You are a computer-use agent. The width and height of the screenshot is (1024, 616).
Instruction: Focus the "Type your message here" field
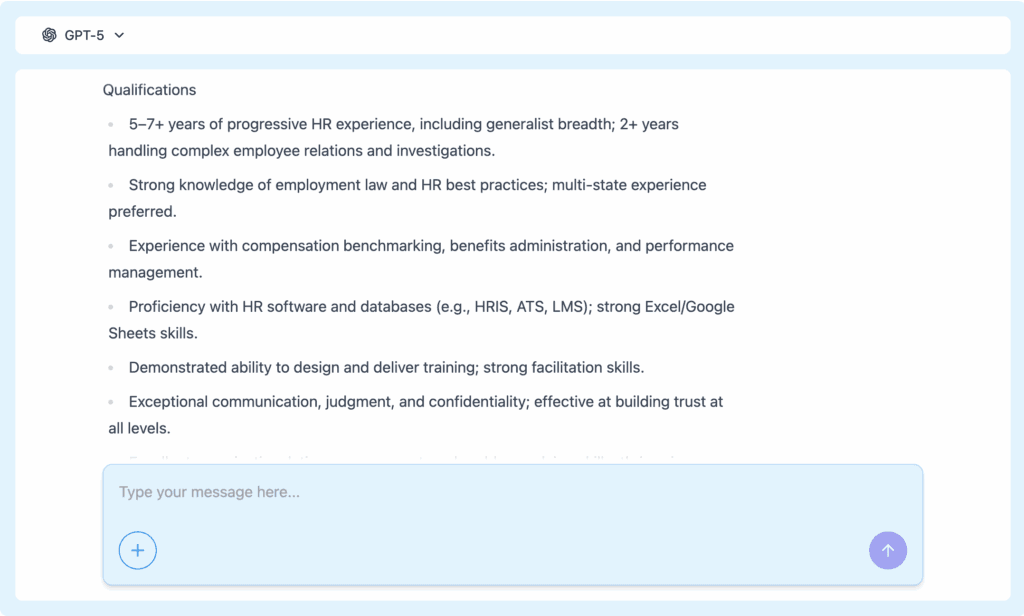(500, 492)
